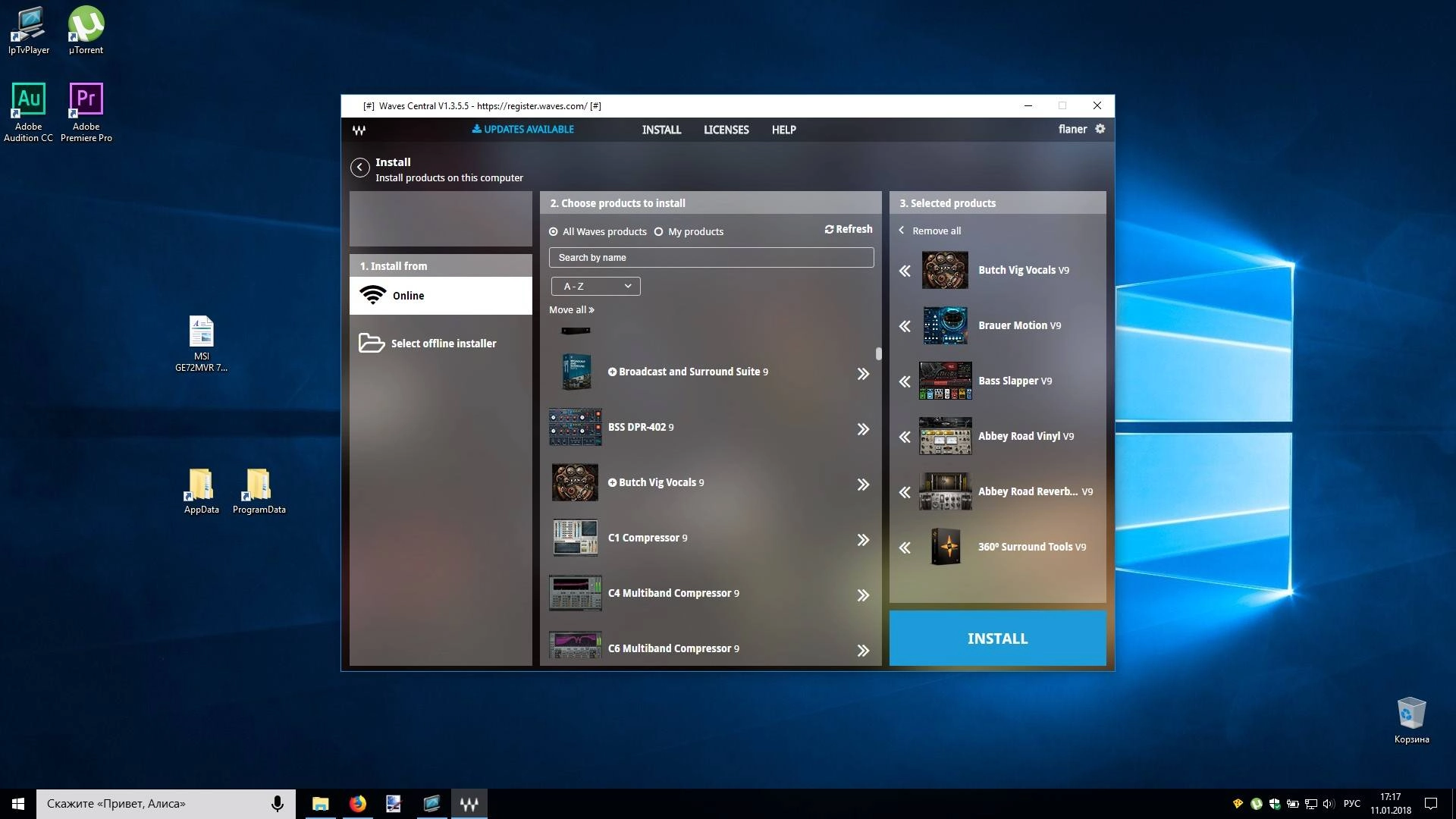Open µTorrent desktop shortcut
The height and width of the screenshot is (819, 1456).
86,30
